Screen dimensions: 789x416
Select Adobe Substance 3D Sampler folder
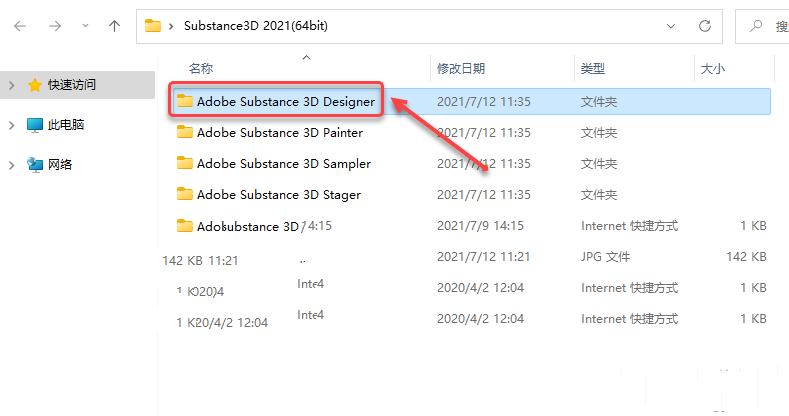[x=284, y=164]
